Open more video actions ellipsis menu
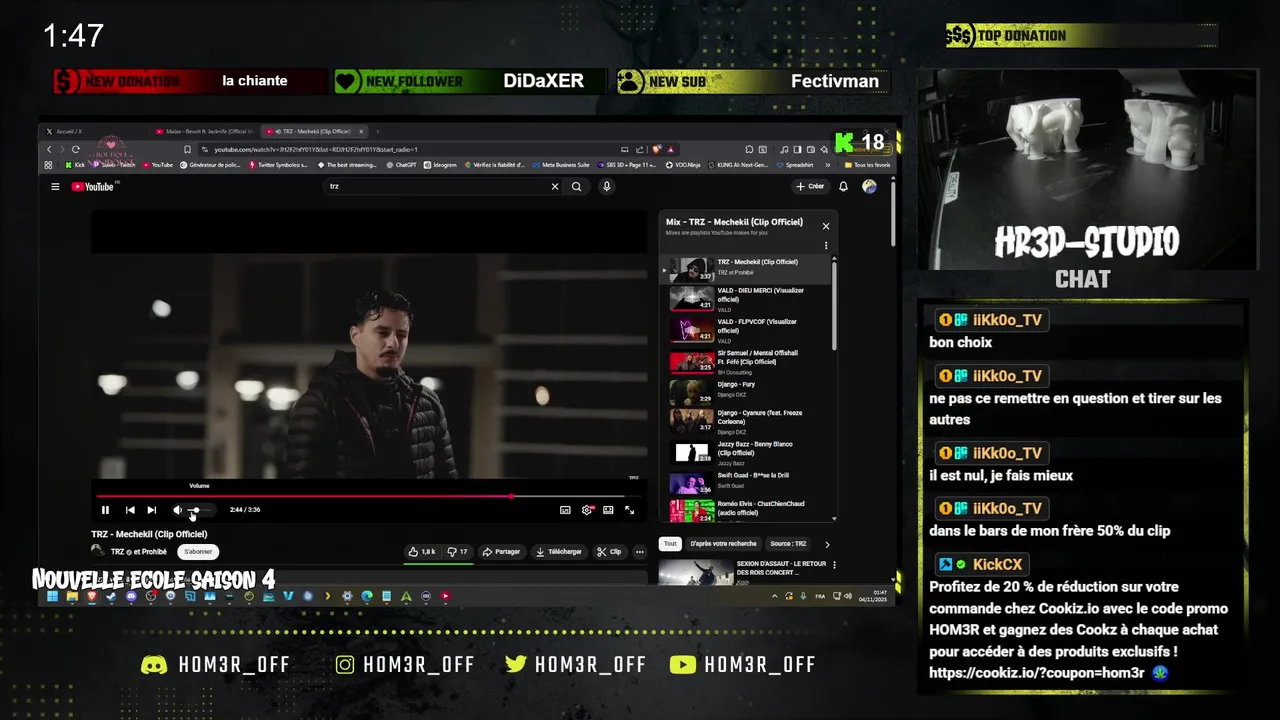Viewport: 1280px width, 720px height. tap(640, 551)
